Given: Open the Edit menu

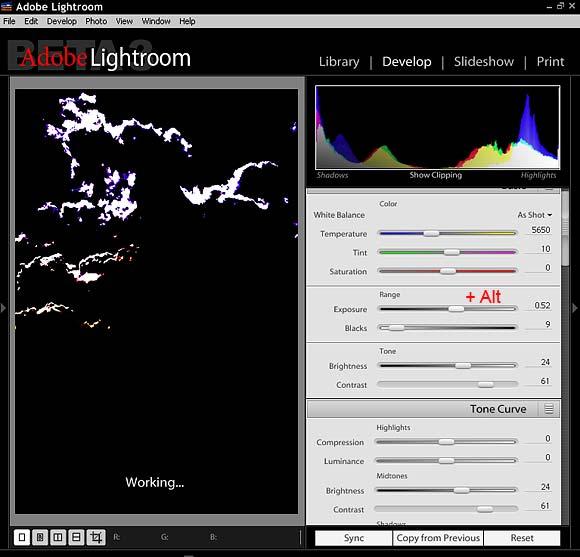Looking at the screenshot, I should click(31, 21).
